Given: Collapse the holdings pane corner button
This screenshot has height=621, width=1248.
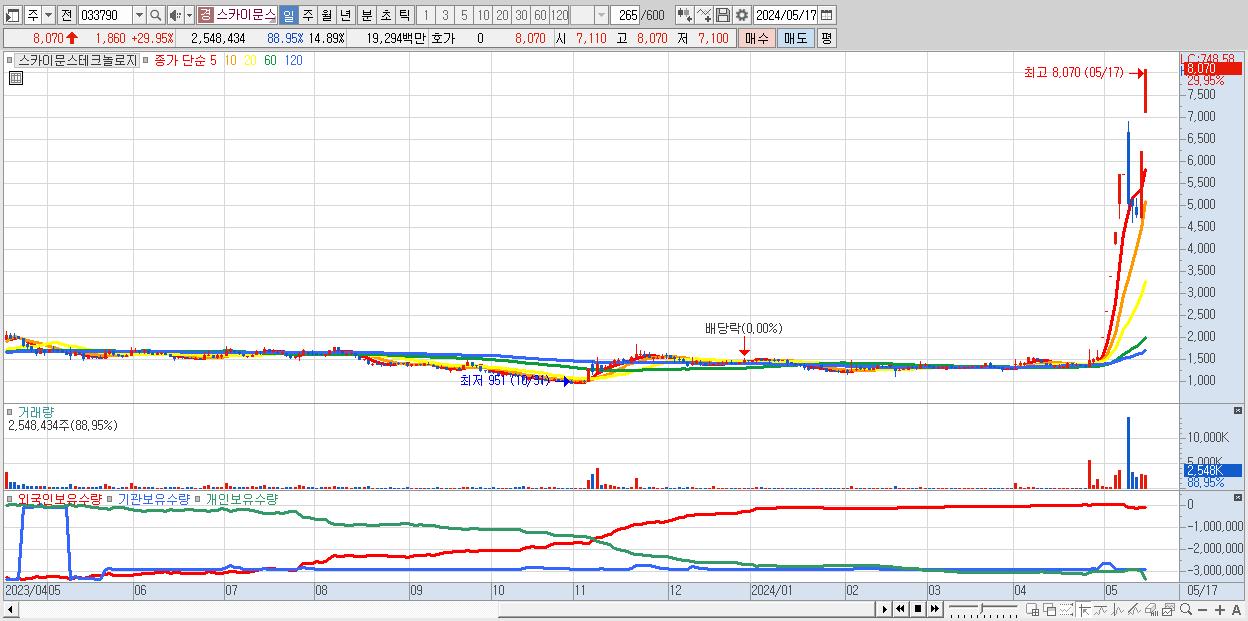Looking at the screenshot, I should (x=1238, y=499).
